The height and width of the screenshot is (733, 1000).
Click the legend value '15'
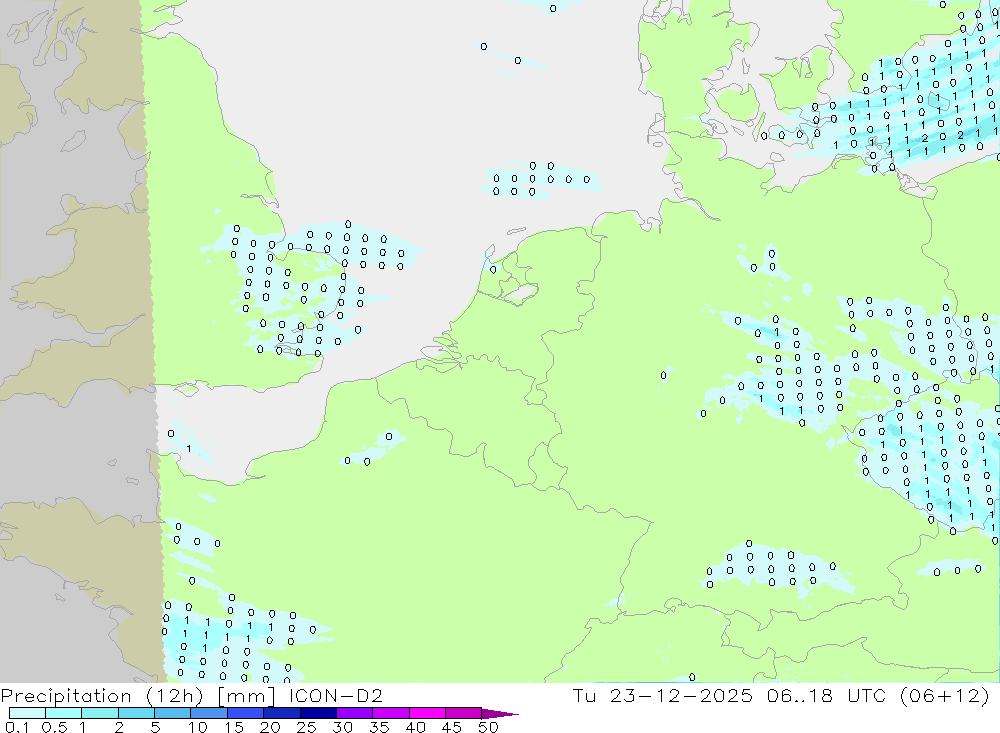tap(233, 727)
